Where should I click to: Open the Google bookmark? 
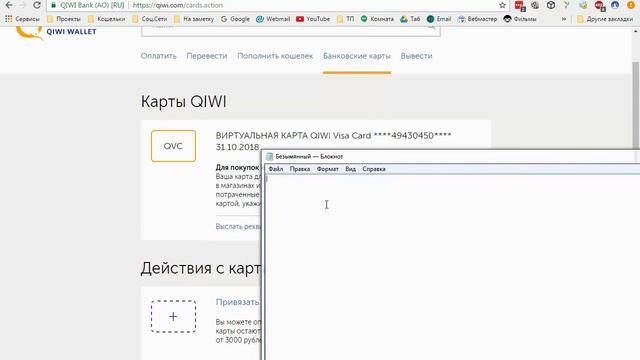tap(235, 19)
